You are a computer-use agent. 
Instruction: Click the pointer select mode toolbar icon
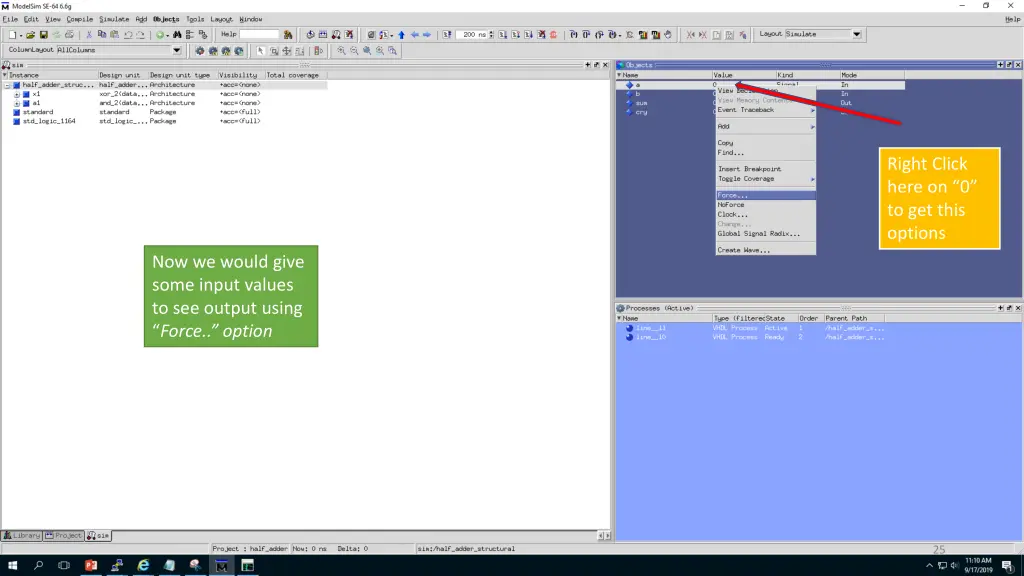[261, 51]
